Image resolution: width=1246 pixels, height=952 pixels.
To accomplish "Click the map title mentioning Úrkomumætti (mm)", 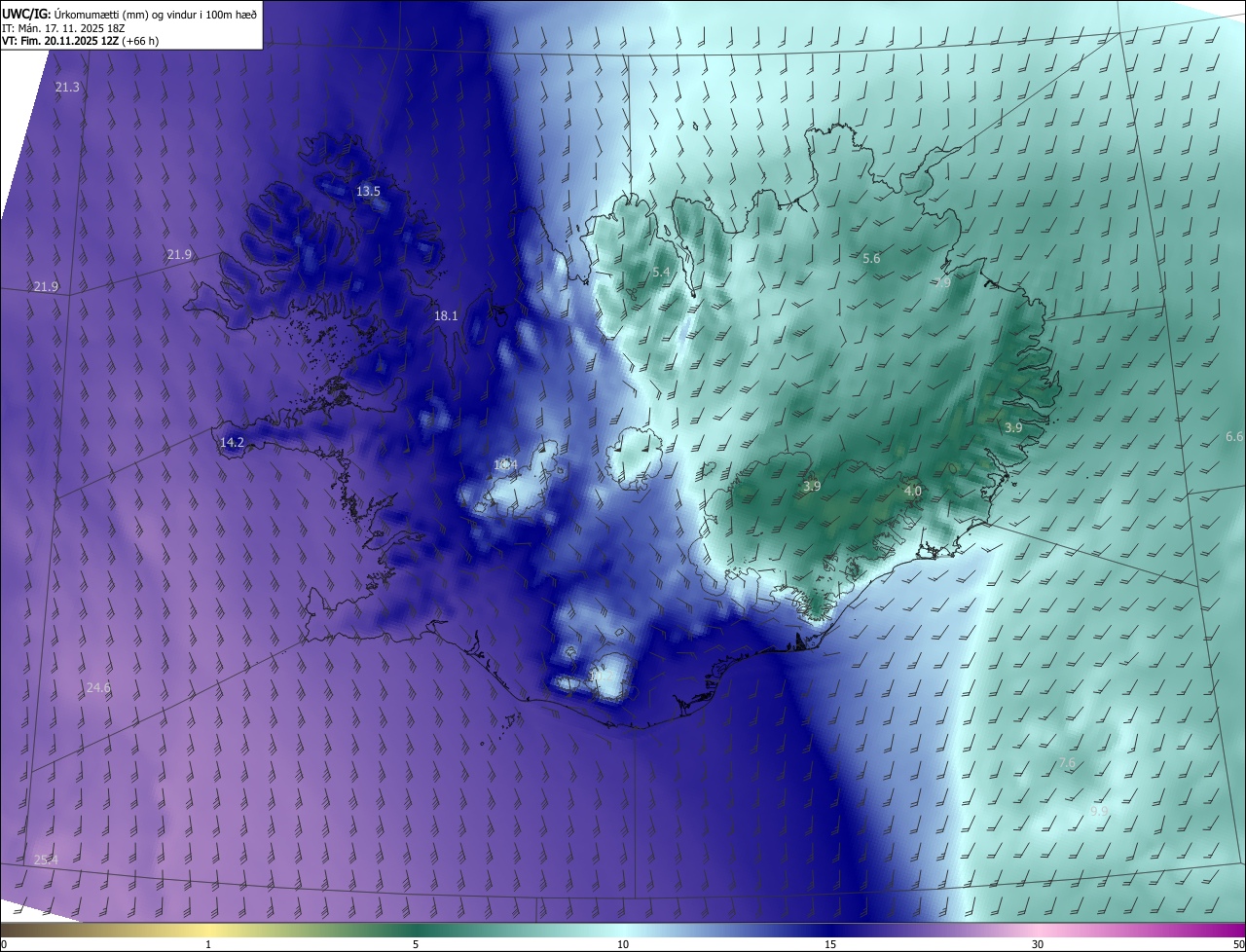I will (130, 13).
